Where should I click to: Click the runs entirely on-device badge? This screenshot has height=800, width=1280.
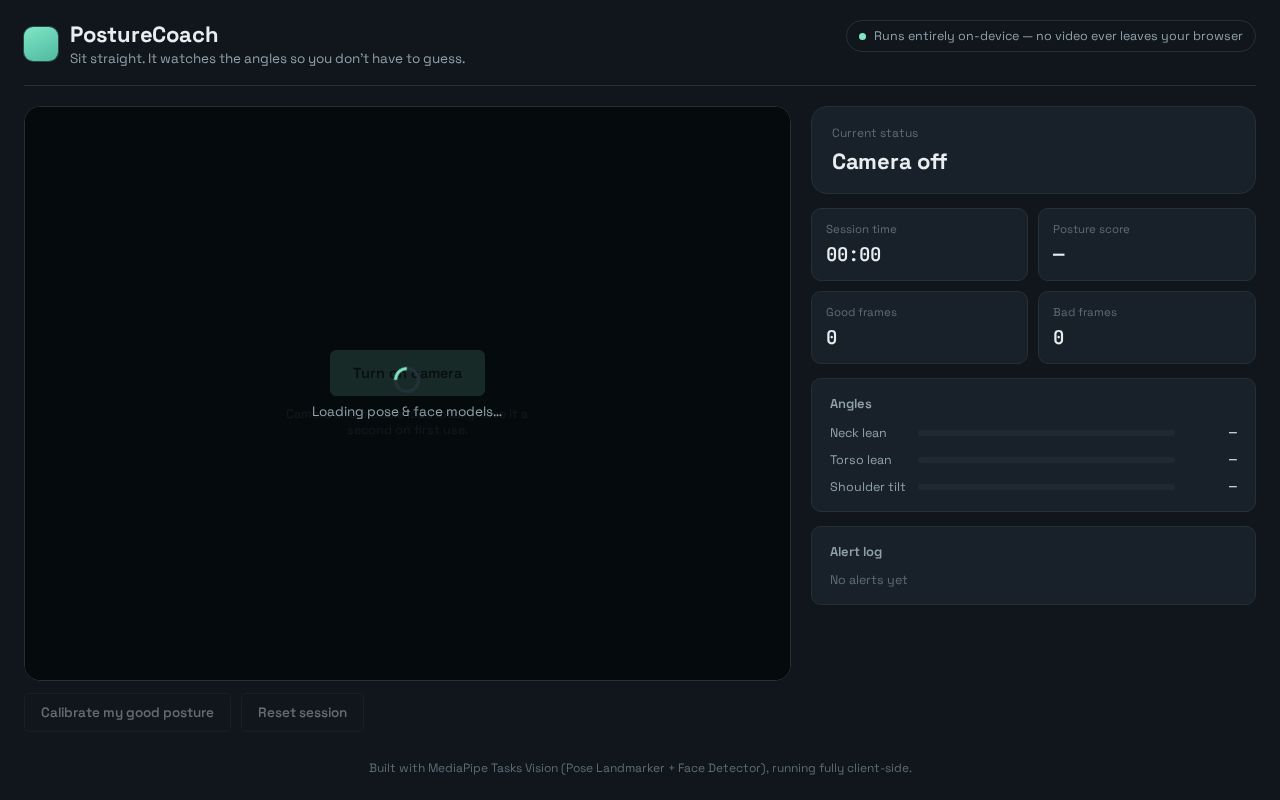pyautogui.click(x=1050, y=36)
